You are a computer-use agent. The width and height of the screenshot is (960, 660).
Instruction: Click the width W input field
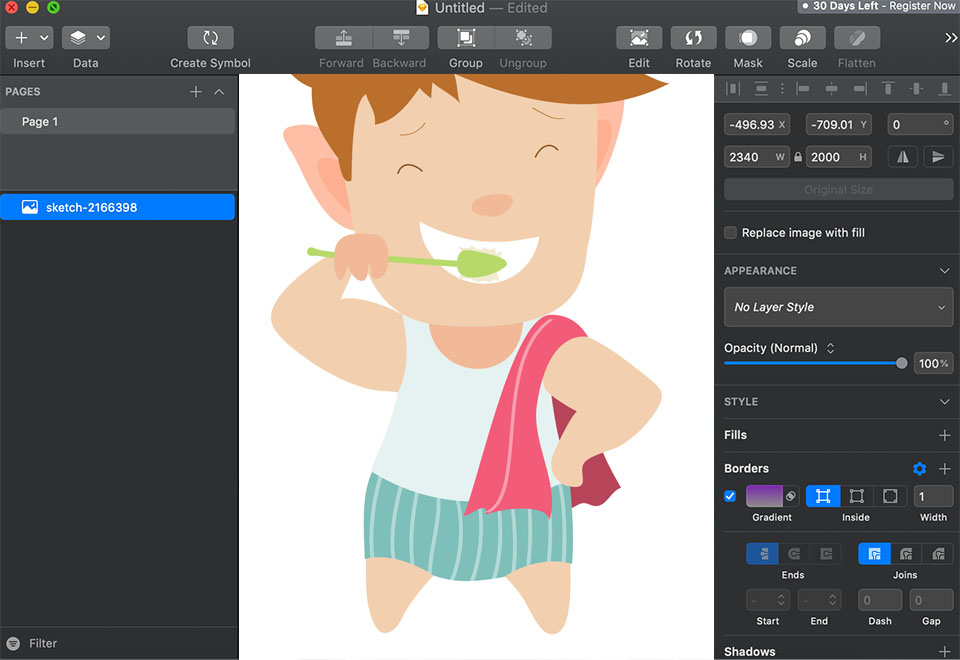pyautogui.click(x=755, y=157)
